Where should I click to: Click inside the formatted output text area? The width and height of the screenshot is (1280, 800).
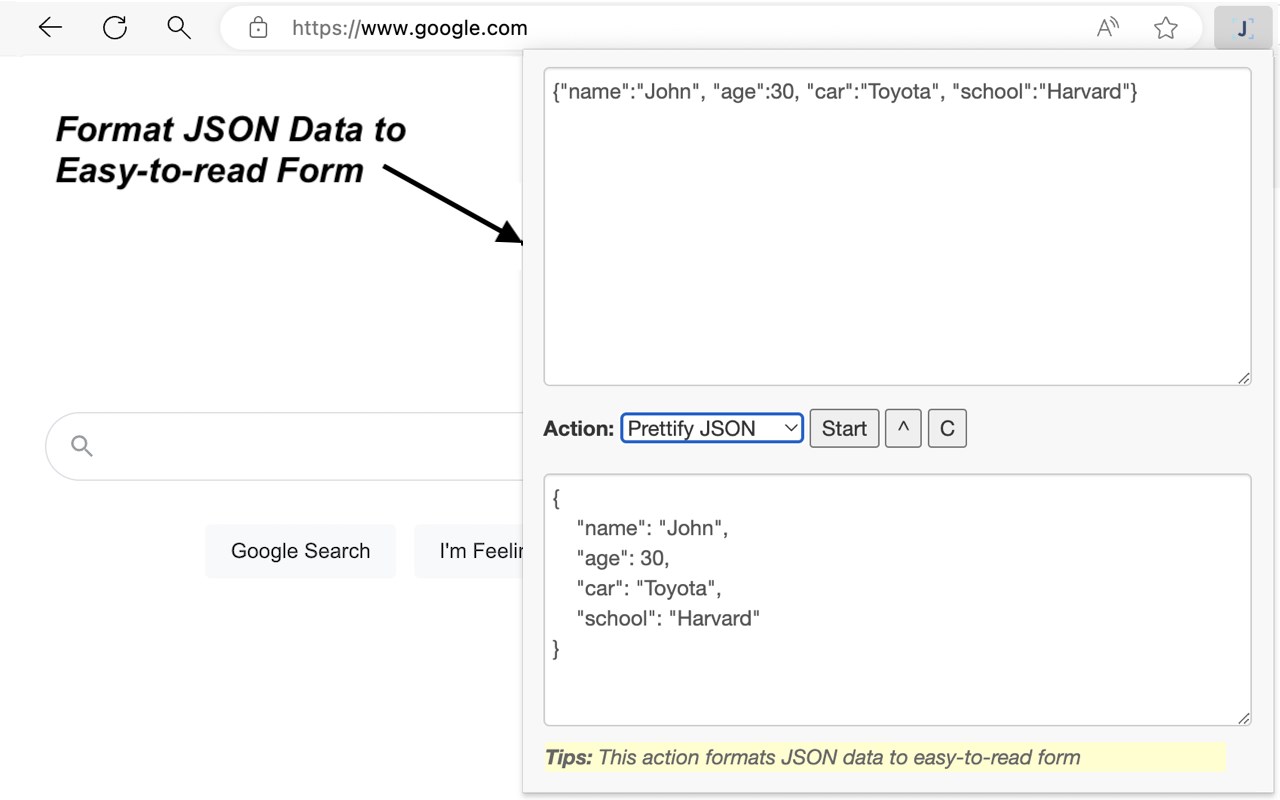point(896,680)
